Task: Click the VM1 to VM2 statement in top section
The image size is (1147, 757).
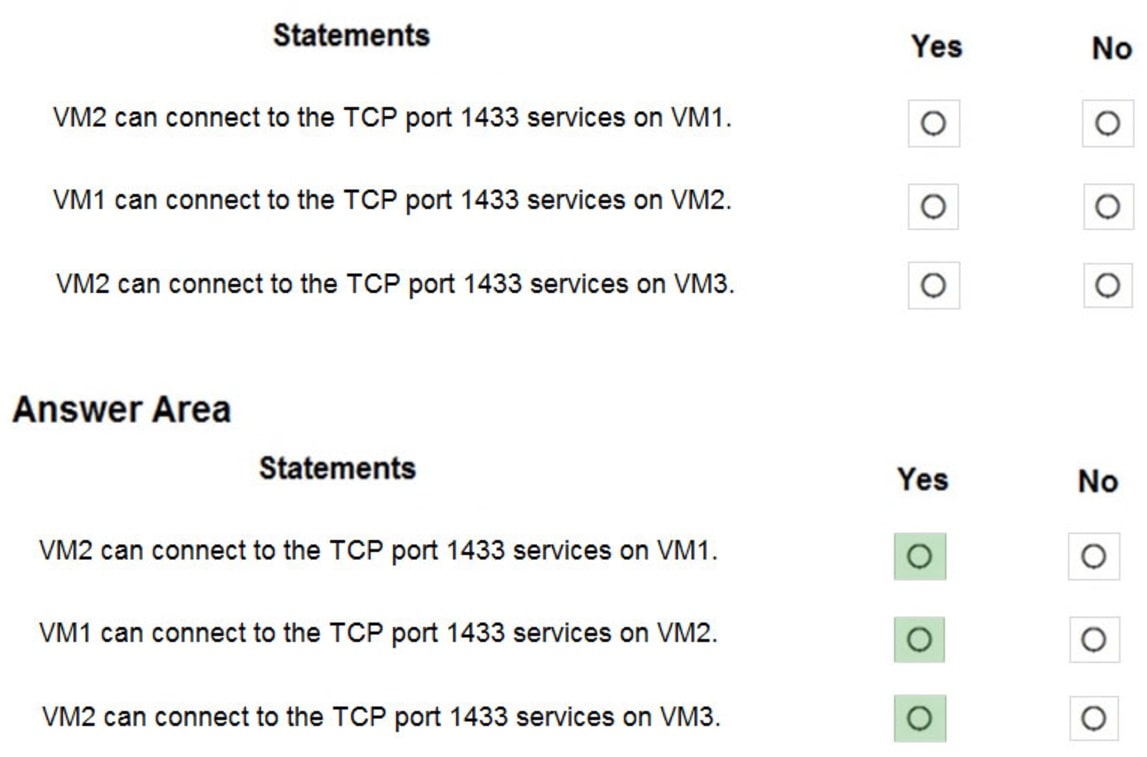Action: pyautogui.click(x=392, y=200)
